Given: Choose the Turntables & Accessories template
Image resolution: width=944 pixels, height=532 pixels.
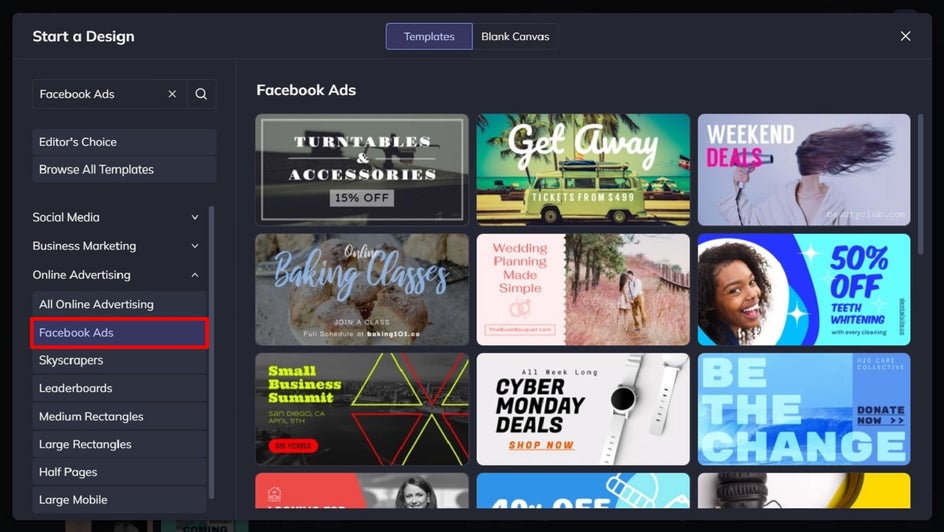Looking at the screenshot, I should [x=362, y=170].
